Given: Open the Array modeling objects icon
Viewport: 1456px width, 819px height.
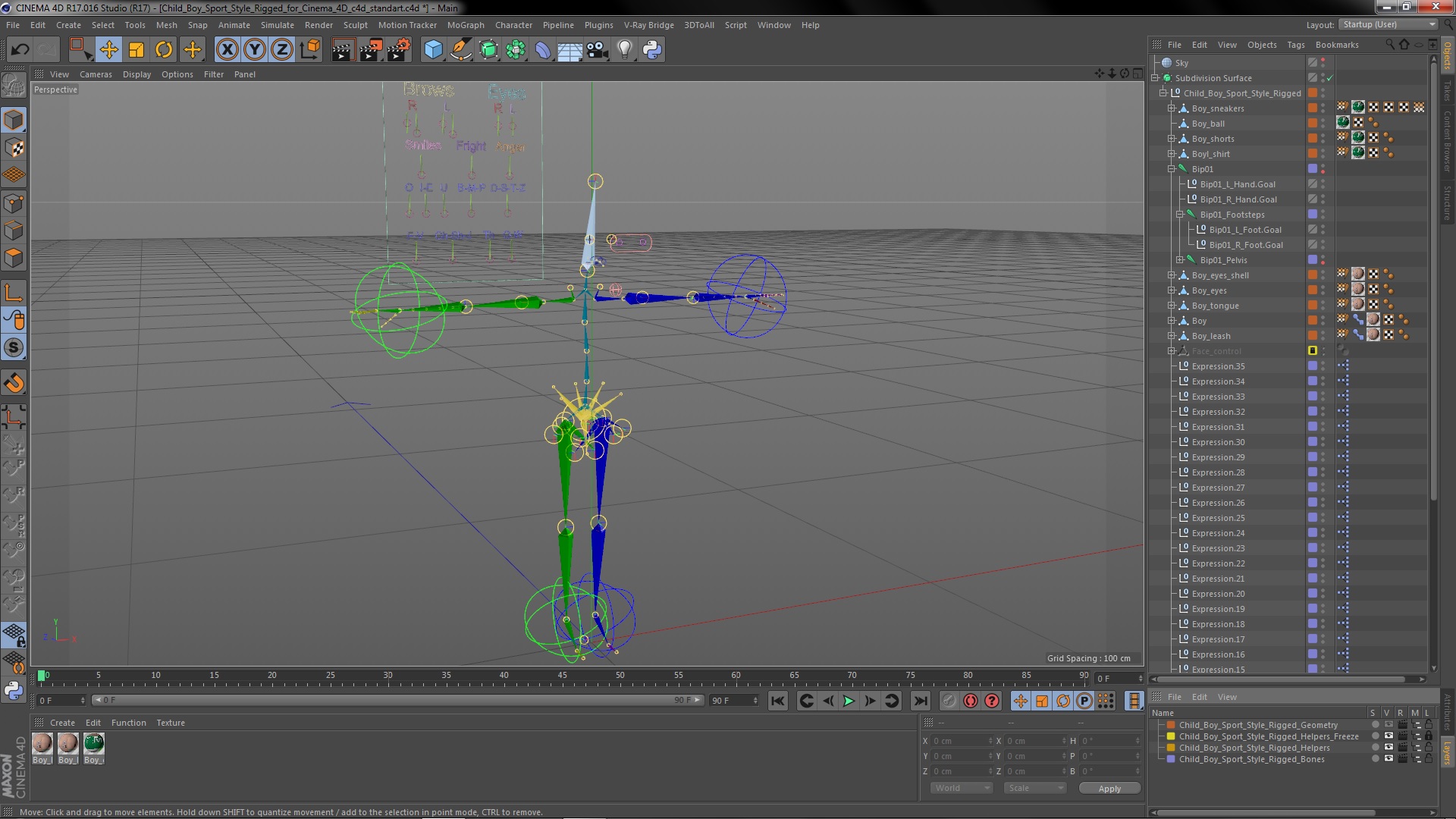Looking at the screenshot, I should click(516, 50).
